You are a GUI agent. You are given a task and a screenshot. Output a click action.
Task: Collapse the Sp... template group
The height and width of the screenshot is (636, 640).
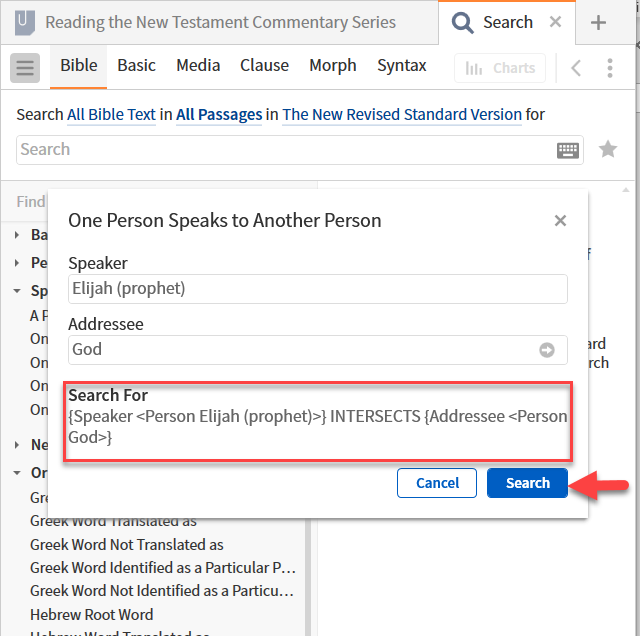click(17, 291)
